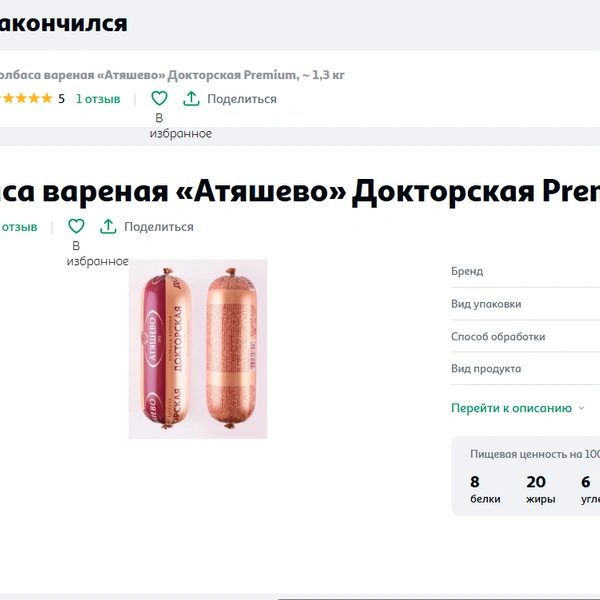Viewport: 600px width, 600px height.
Task: Click 'В избранное' label in sticky header
Action: click(180, 126)
